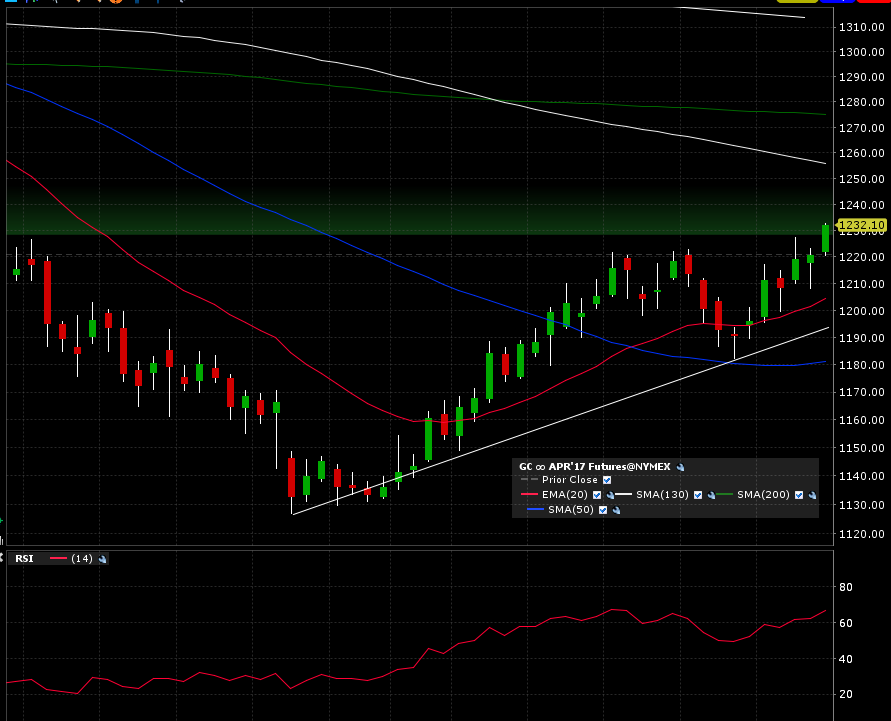Click the wrench icon next to EMA(20)
Viewport: 891px width, 721px height.
coord(610,495)
